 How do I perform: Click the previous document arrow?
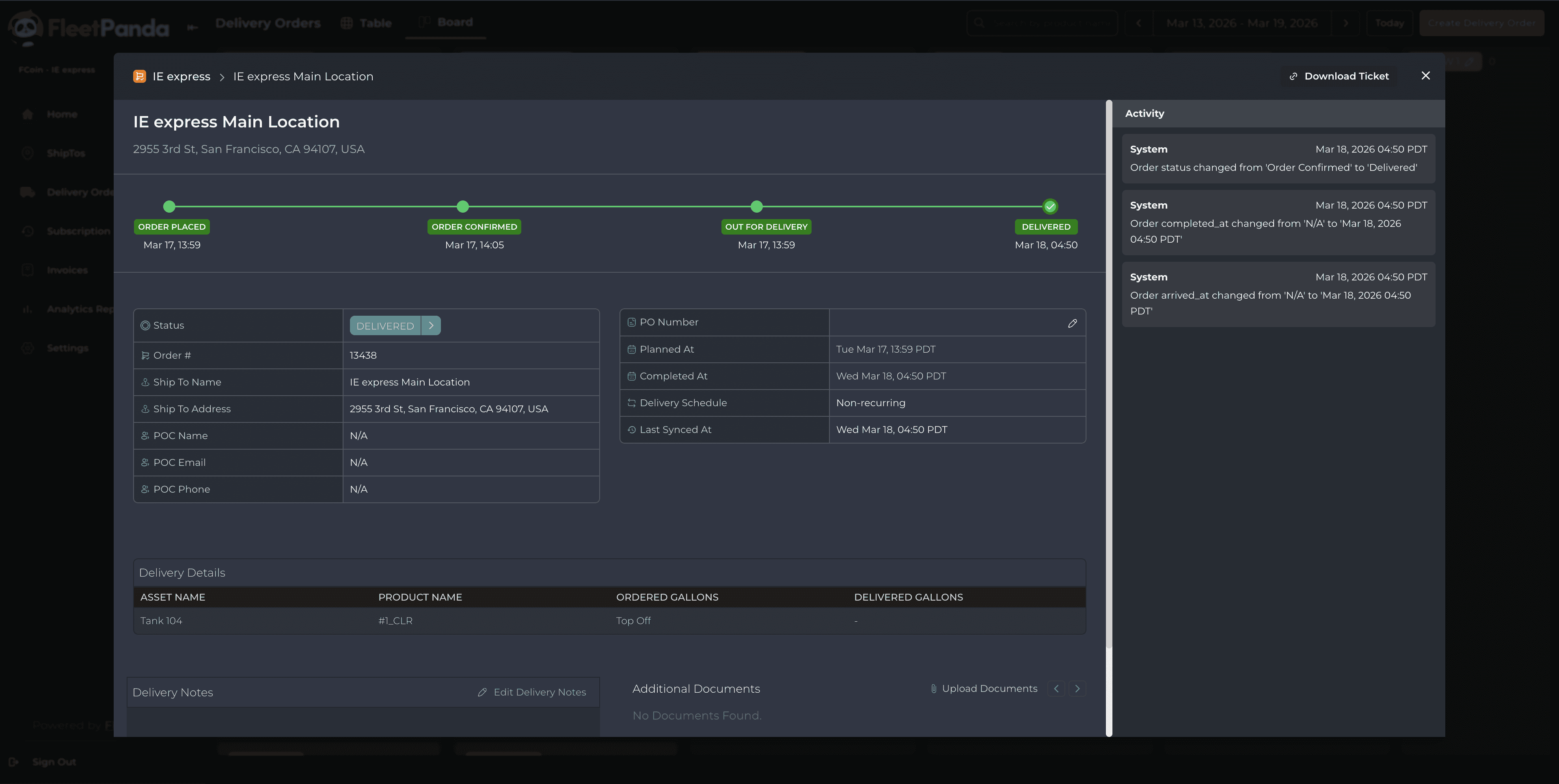tap(1056, 688)
